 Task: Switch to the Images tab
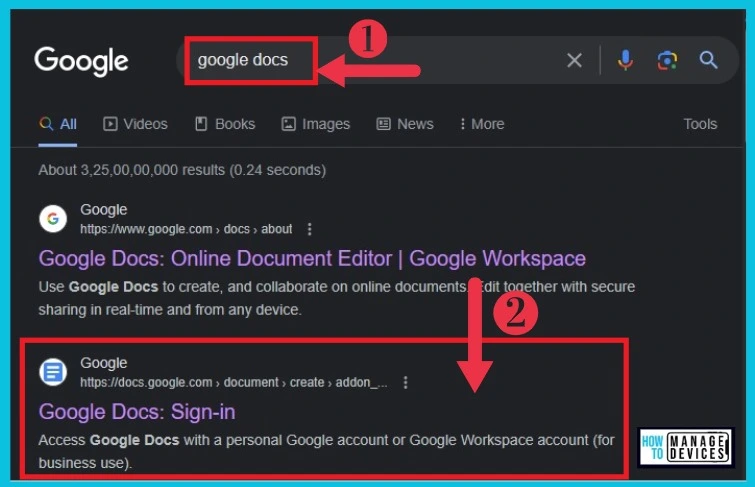click(316, 124)
